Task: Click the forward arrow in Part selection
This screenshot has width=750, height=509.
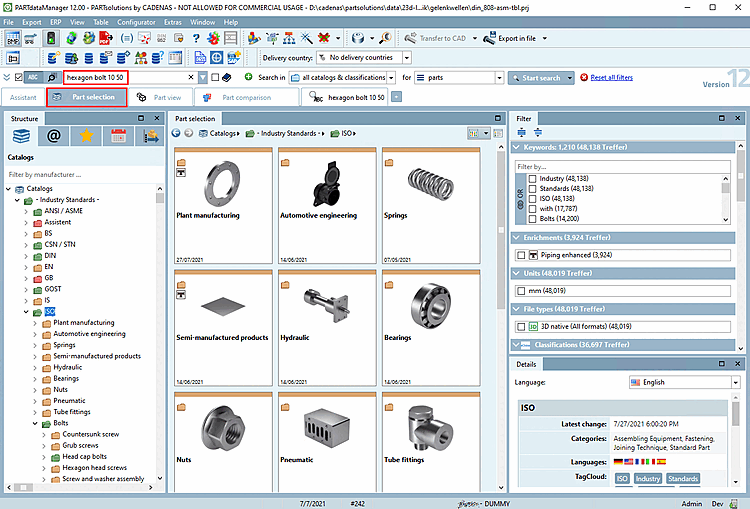Action: (189, 133)
